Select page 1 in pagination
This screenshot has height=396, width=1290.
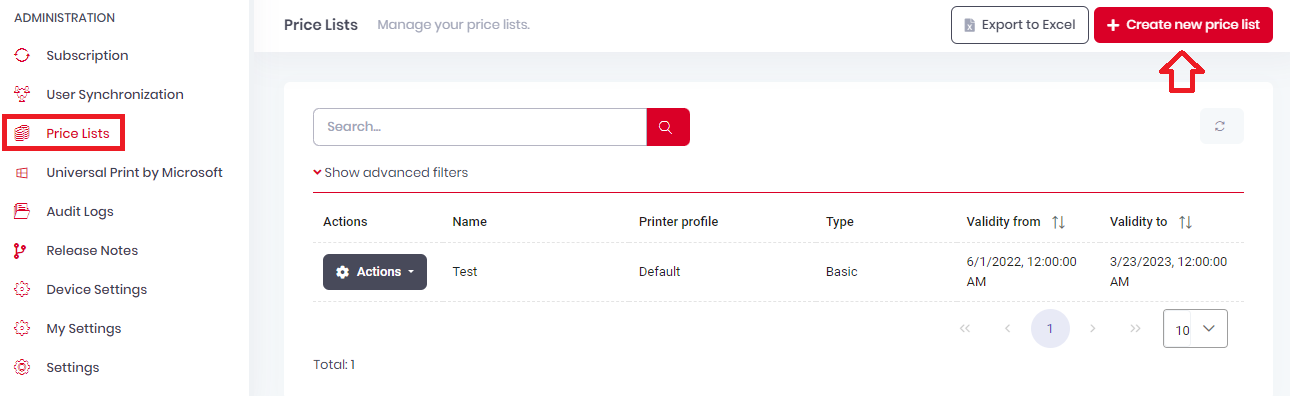tap(1050, 328)
